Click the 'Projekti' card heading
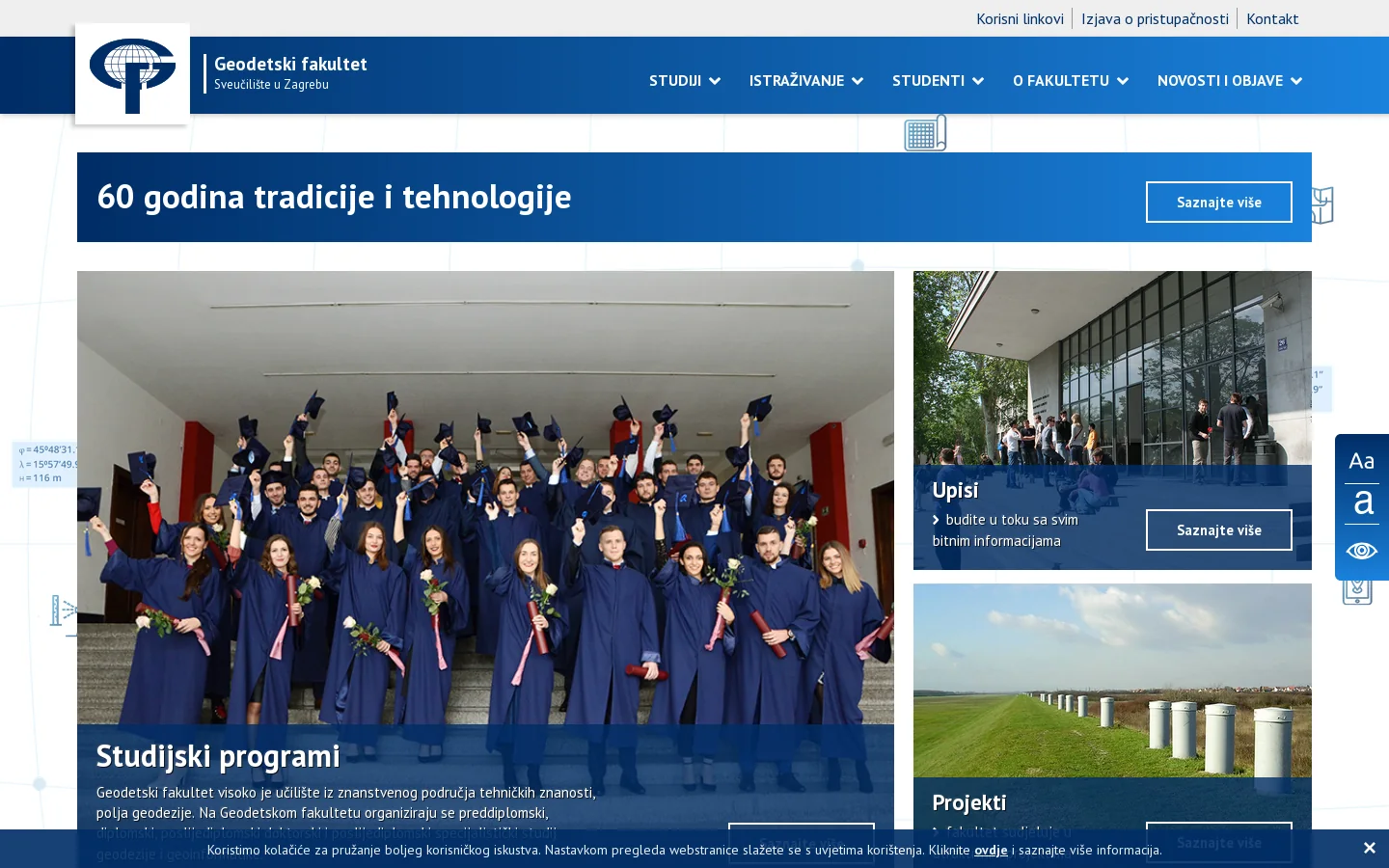Image resolution: width=1389 pixels, height=868 pixels. tap(968, 803)
